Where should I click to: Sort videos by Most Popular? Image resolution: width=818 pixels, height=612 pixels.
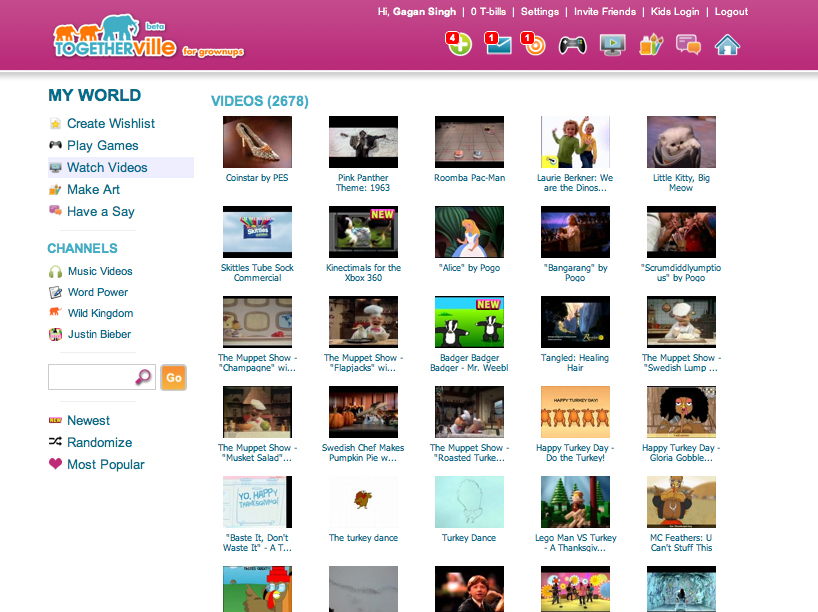tap(105, 464)
